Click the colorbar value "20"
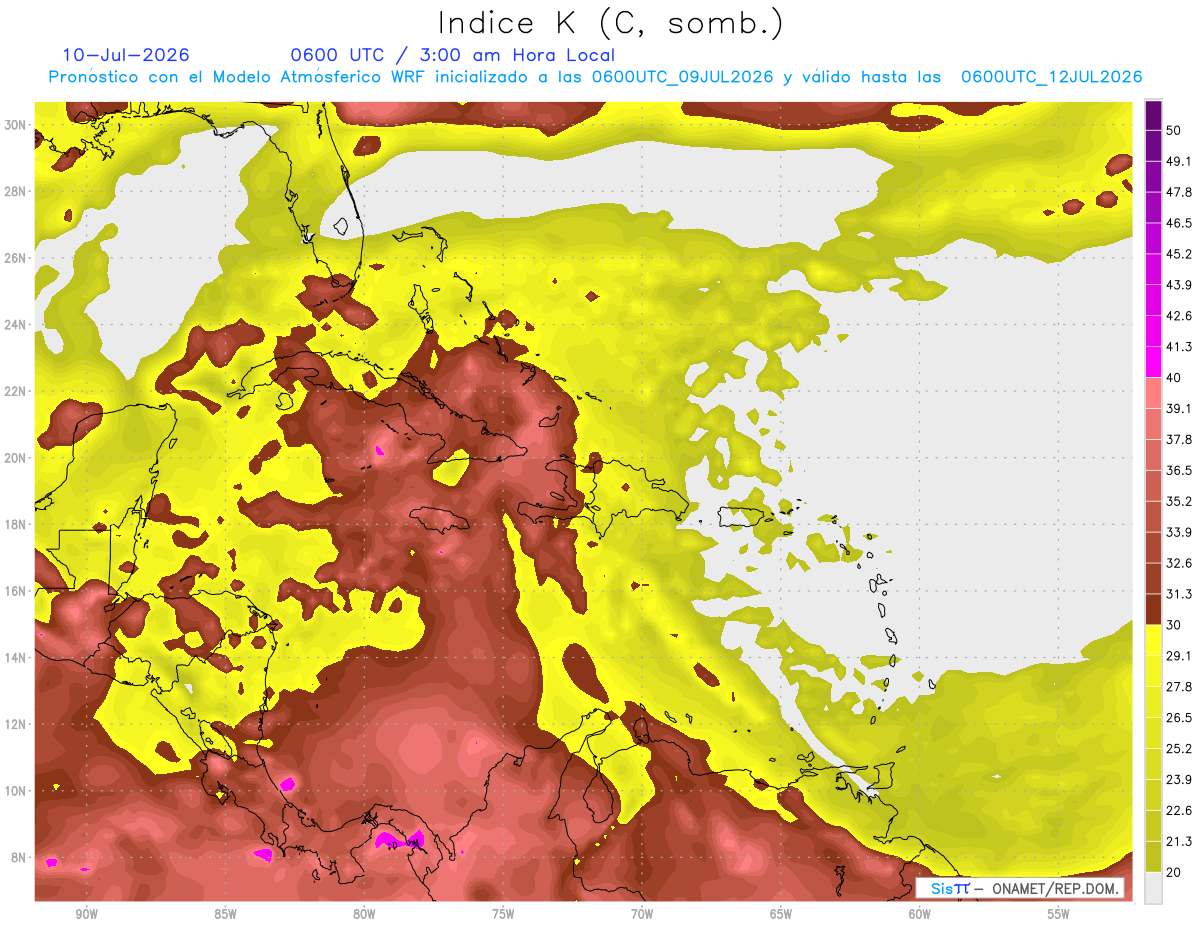The image size is (1200, 927). tap(1176, 873)
